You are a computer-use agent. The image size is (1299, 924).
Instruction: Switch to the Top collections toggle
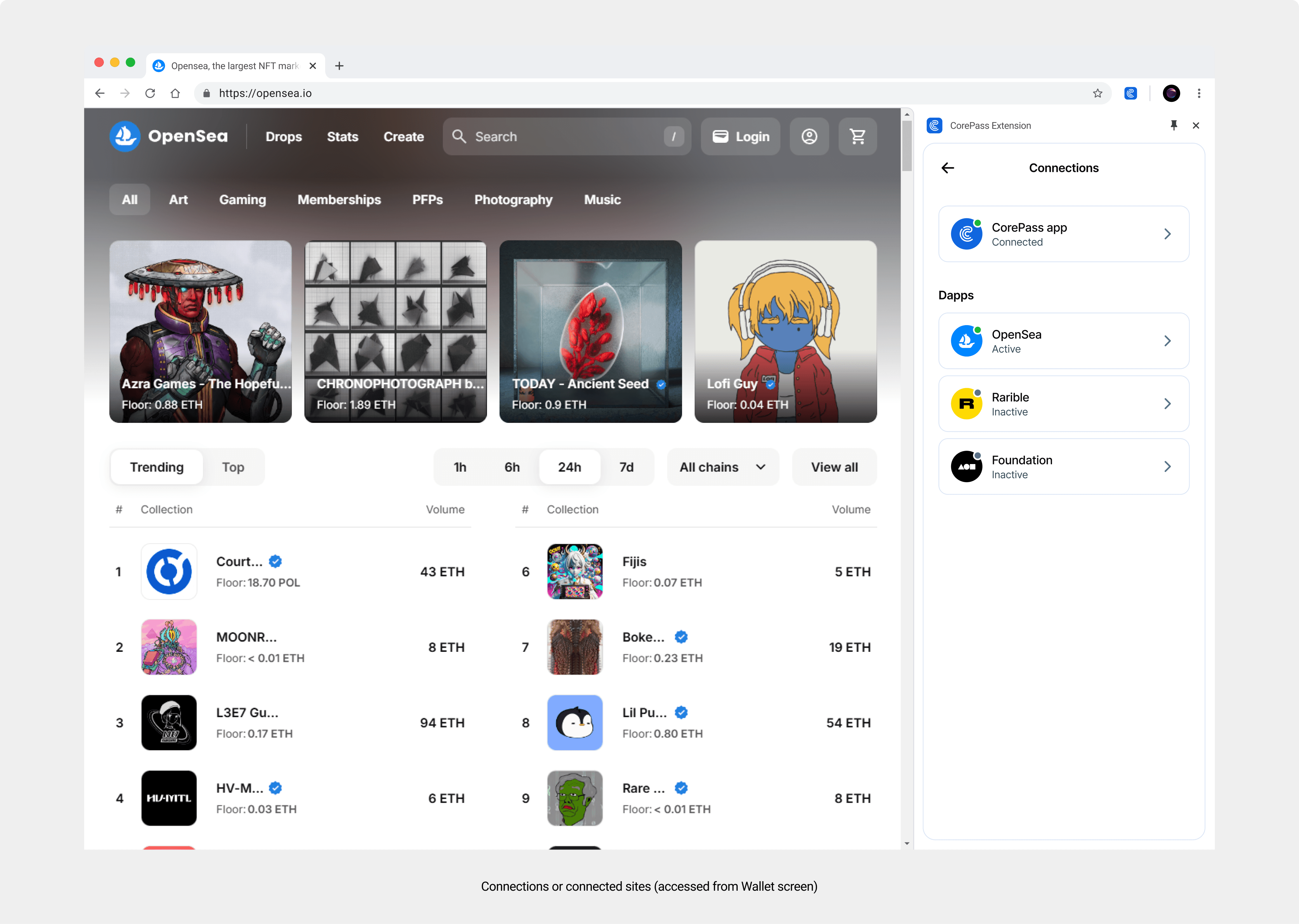click(x=232, y=467)
